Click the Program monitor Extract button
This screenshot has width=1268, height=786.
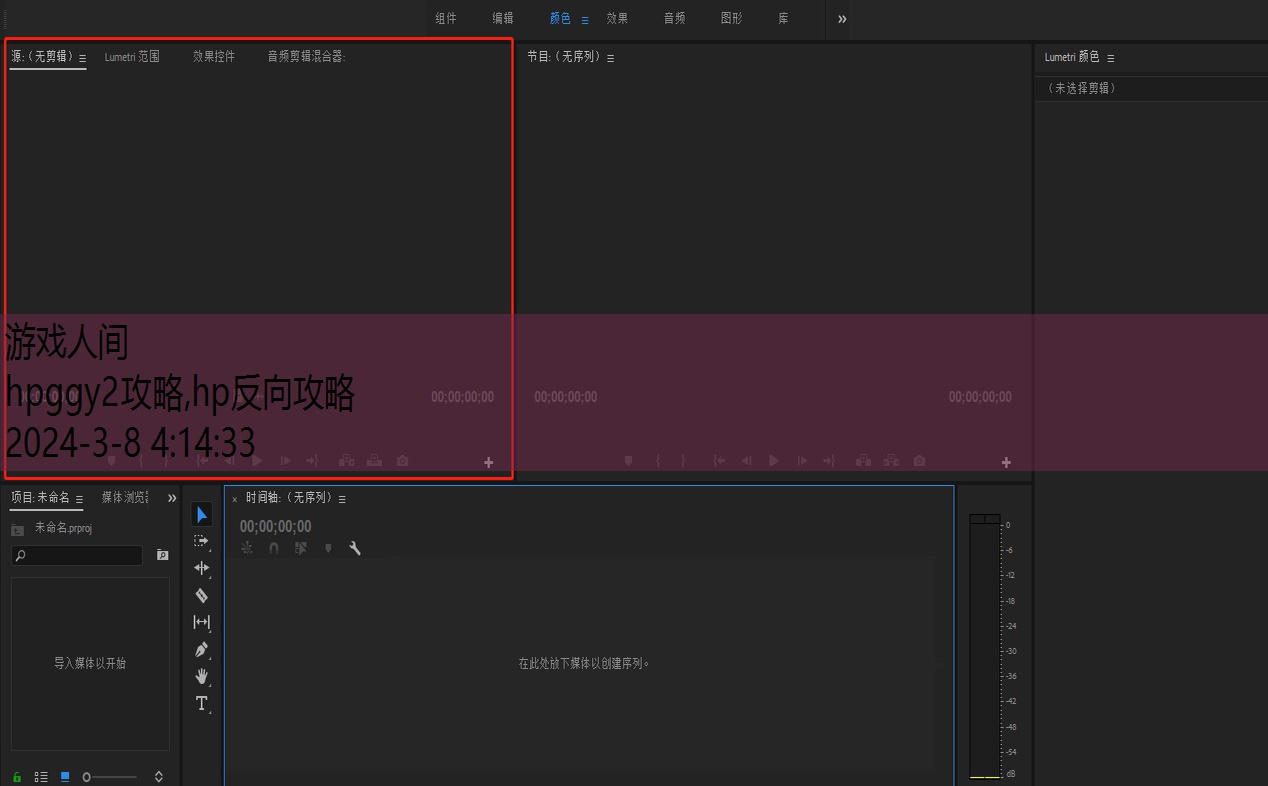[x=891, y=461]
